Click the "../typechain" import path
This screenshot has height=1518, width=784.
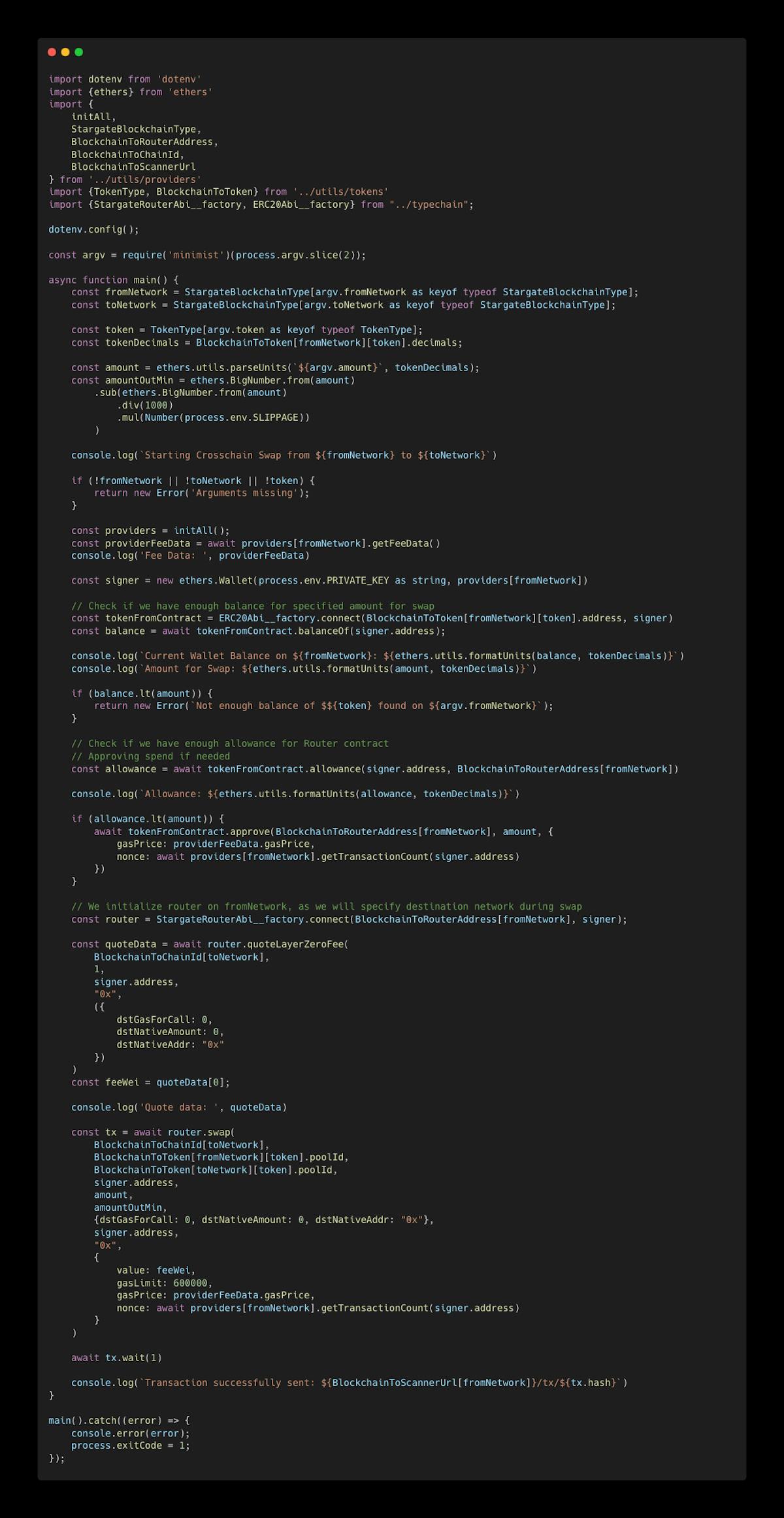(x=429, y=205)
